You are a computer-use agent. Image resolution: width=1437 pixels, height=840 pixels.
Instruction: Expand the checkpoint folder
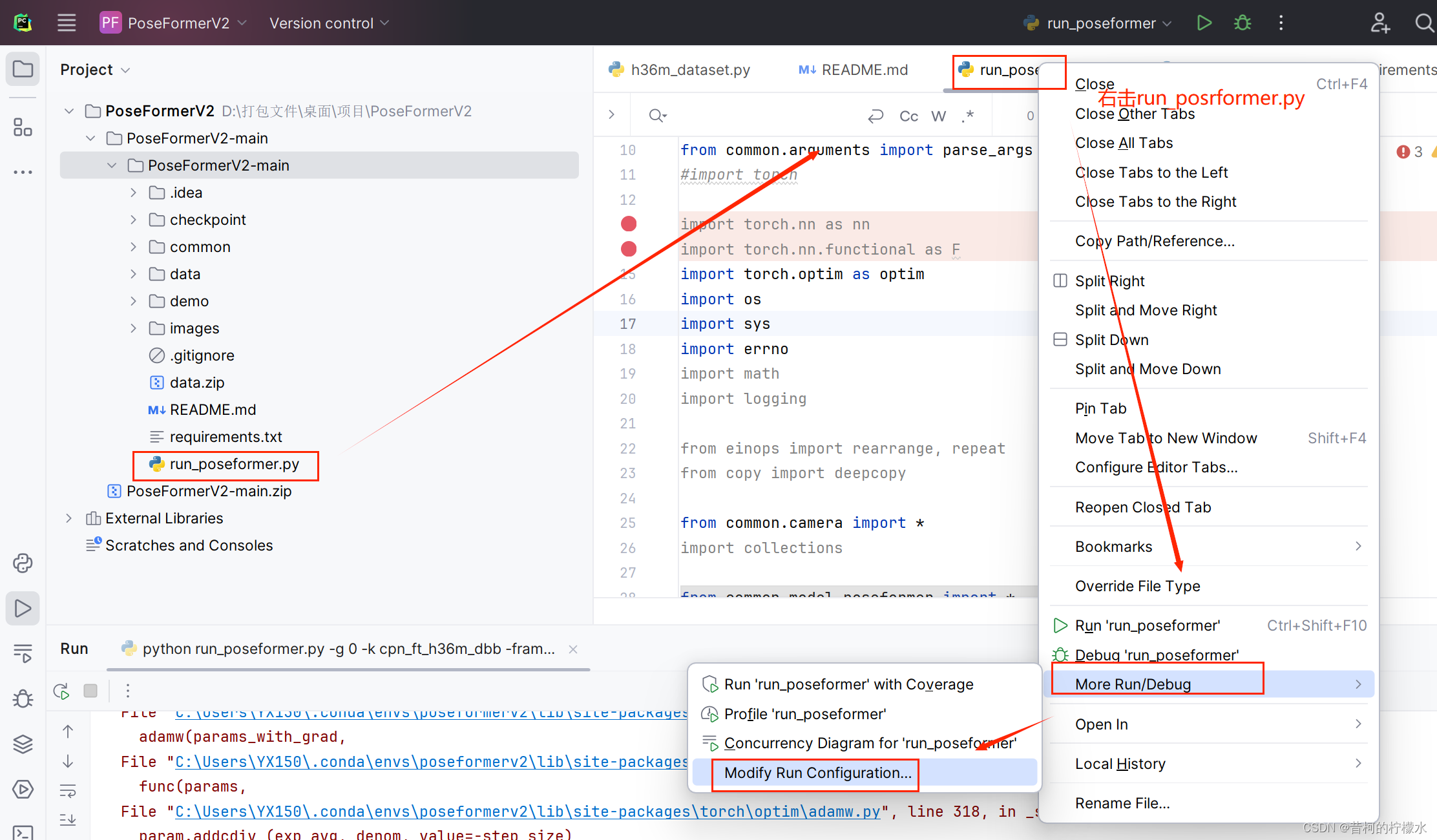[133, 220]
